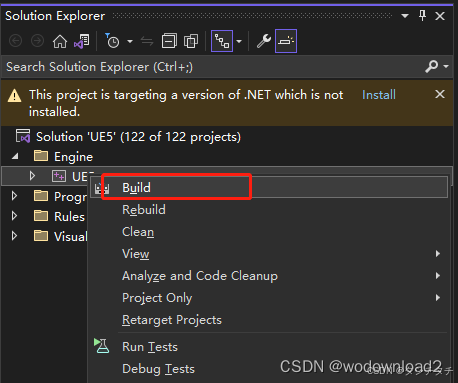Open the Window Position dropdown arrow
The width and height of the screenshot is (458, 383).
(x=405, y=15)
